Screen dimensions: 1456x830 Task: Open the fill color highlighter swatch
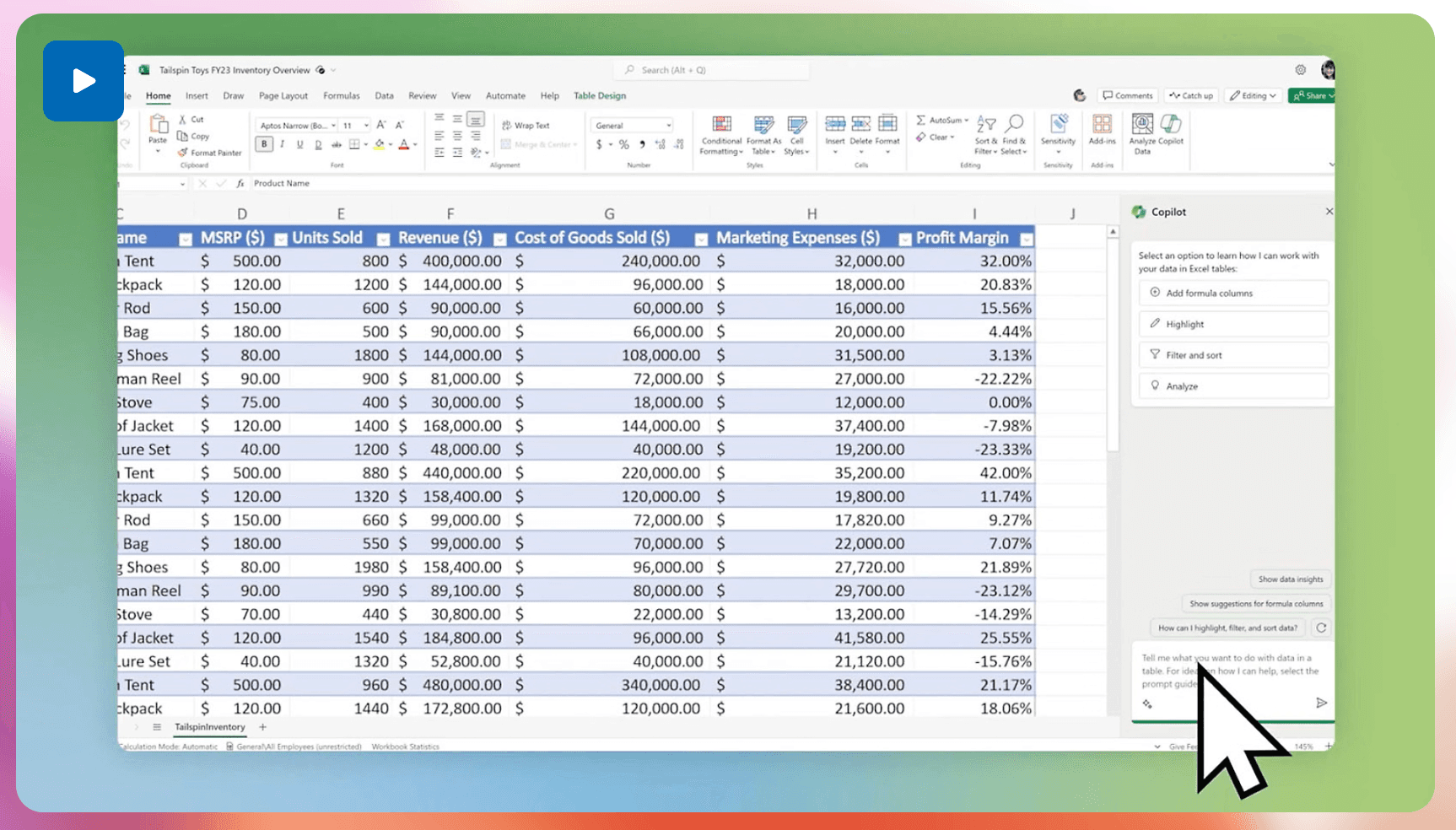click(x=380, y=145)
